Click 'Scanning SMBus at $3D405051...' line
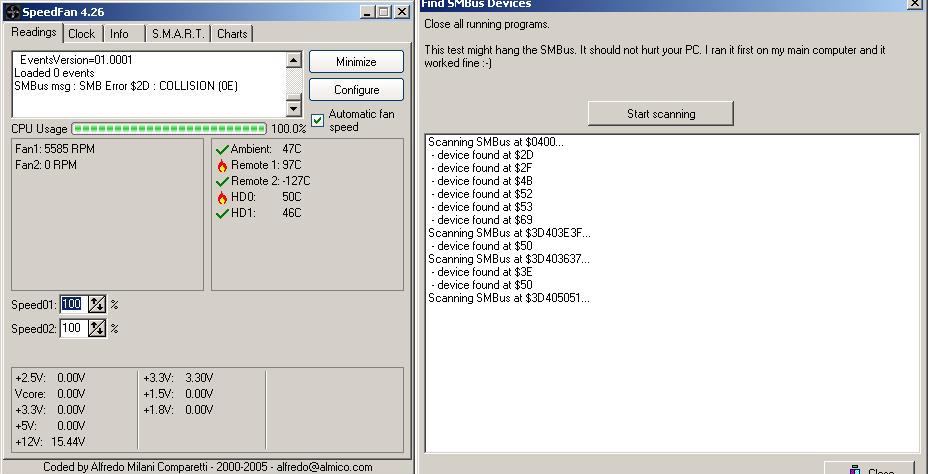 pos(509,298)
